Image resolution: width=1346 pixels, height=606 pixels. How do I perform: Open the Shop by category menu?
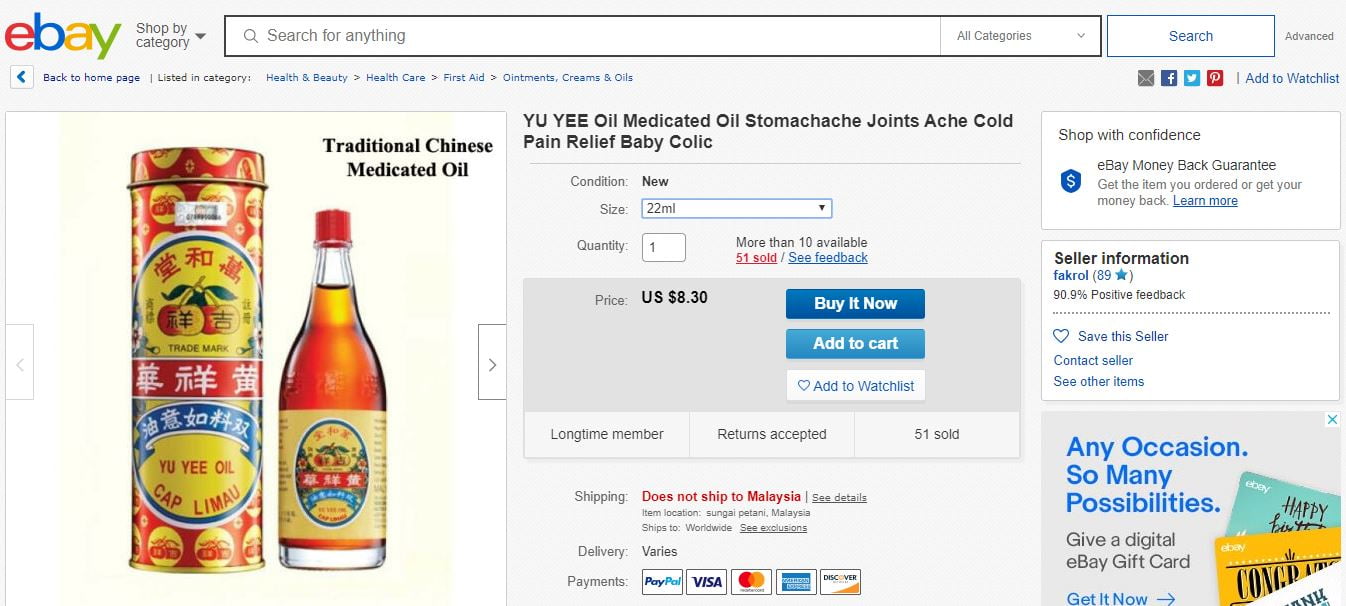tap(171, 36)
